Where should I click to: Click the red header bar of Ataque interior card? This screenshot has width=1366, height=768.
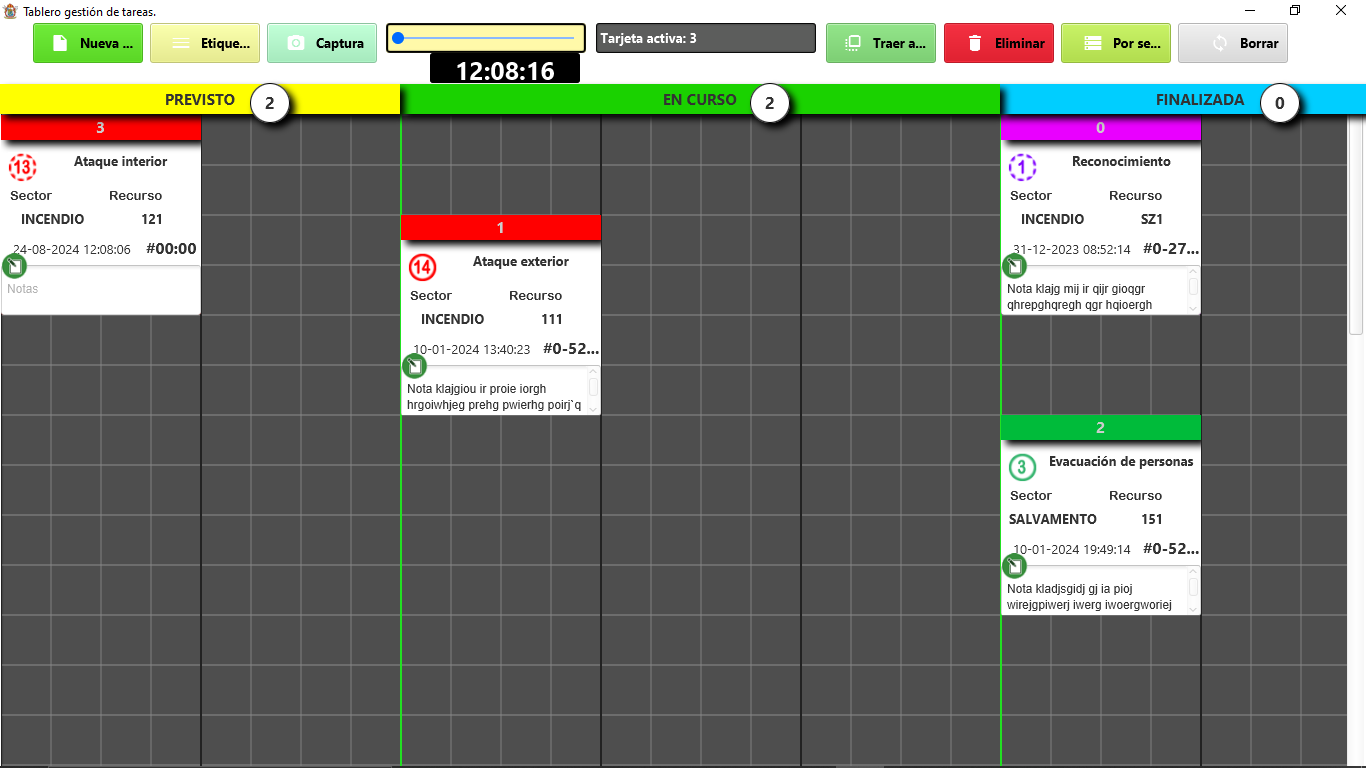pos(101,128)
